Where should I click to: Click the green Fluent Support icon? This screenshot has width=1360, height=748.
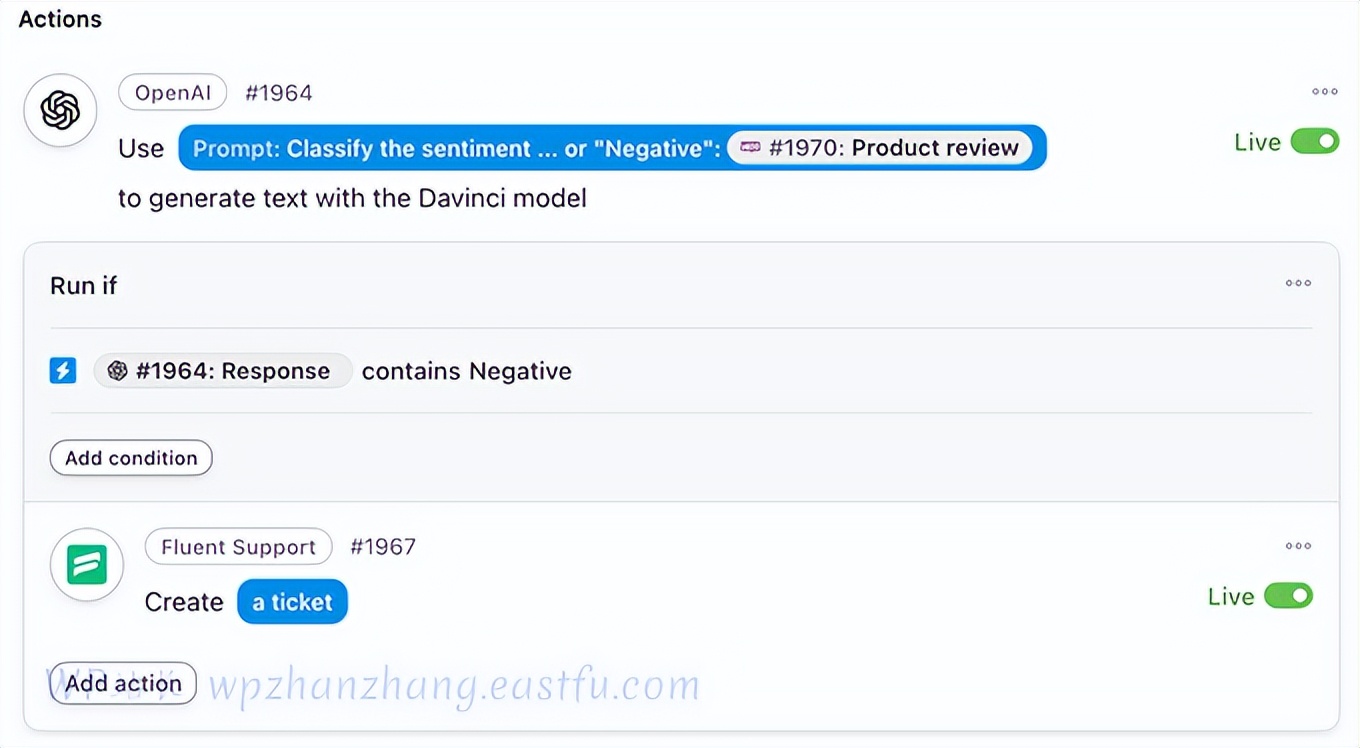point(87,565)
